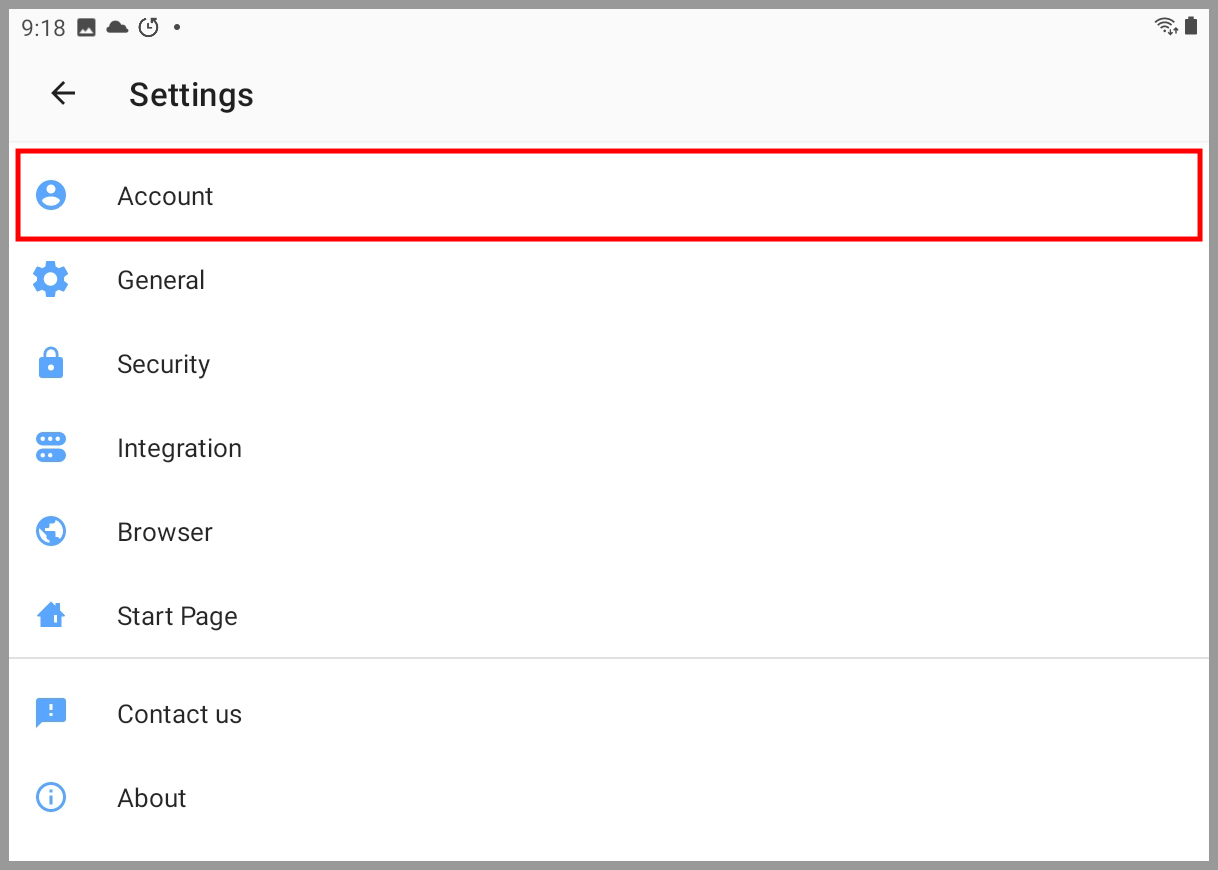This screenshot has height=870, width=1218.
Task: Open Integration settings
Action: click(609, 448)
